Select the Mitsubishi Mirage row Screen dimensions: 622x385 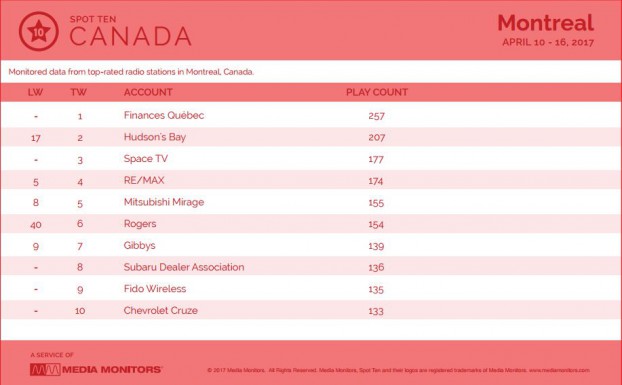pos(311,202)
